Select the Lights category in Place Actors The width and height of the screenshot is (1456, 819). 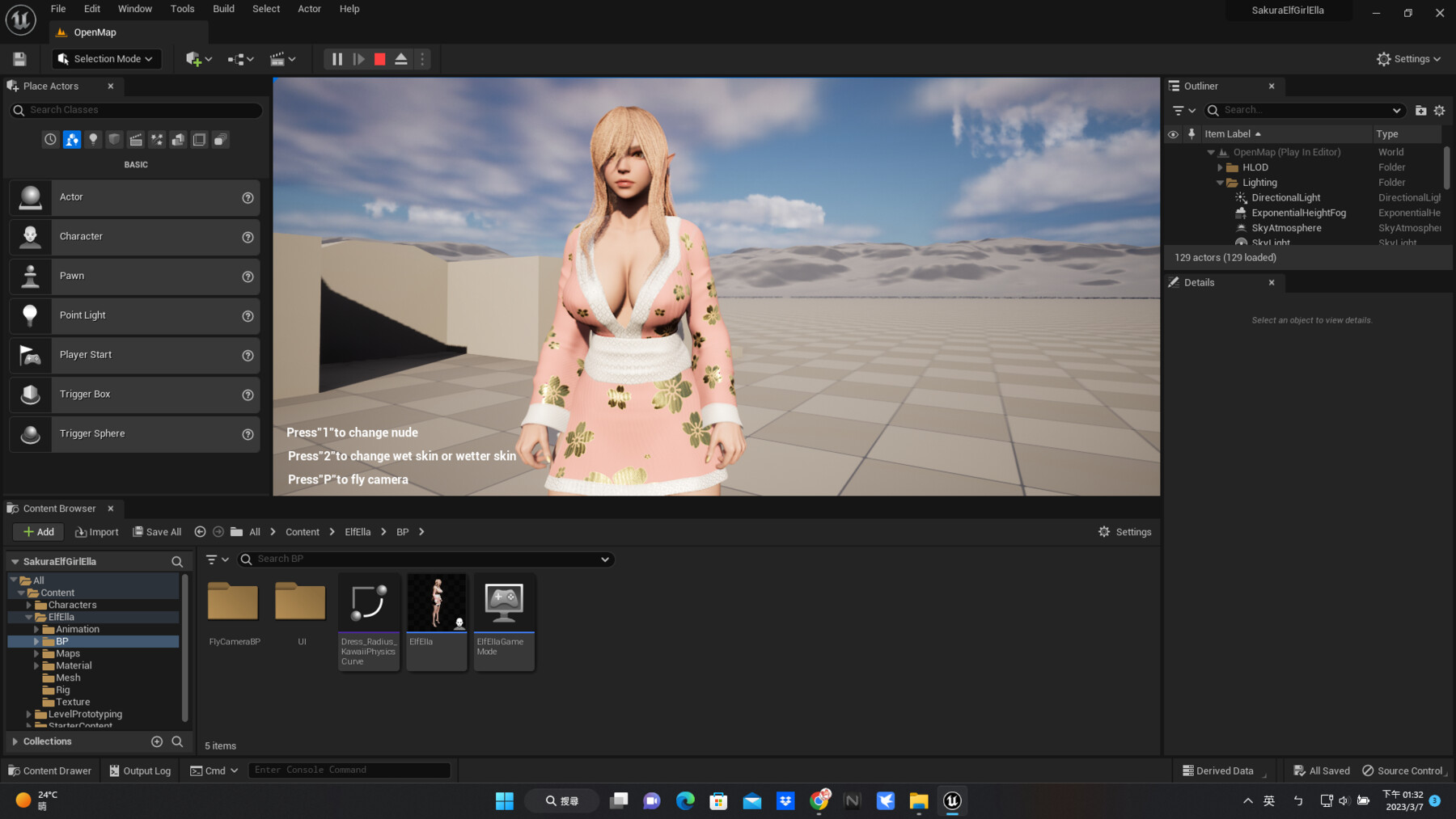pos(93,139)
